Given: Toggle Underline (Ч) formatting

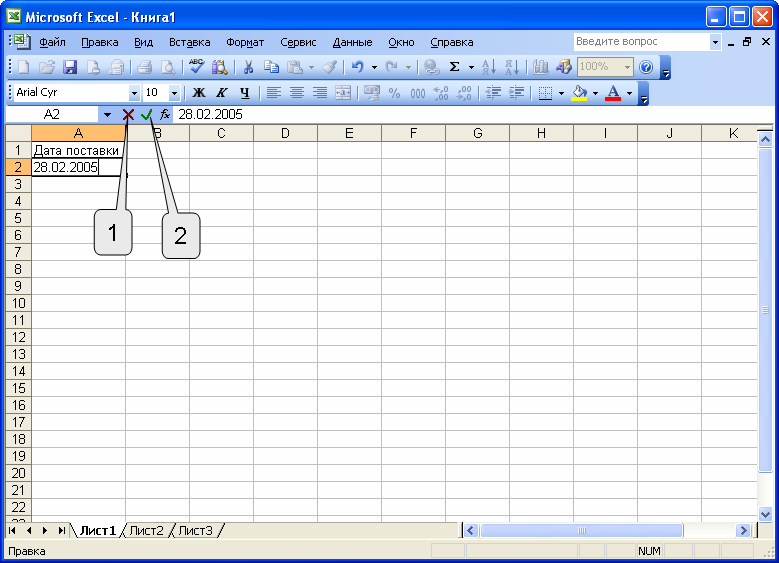Looking at the screenshot, I should 244,93.
